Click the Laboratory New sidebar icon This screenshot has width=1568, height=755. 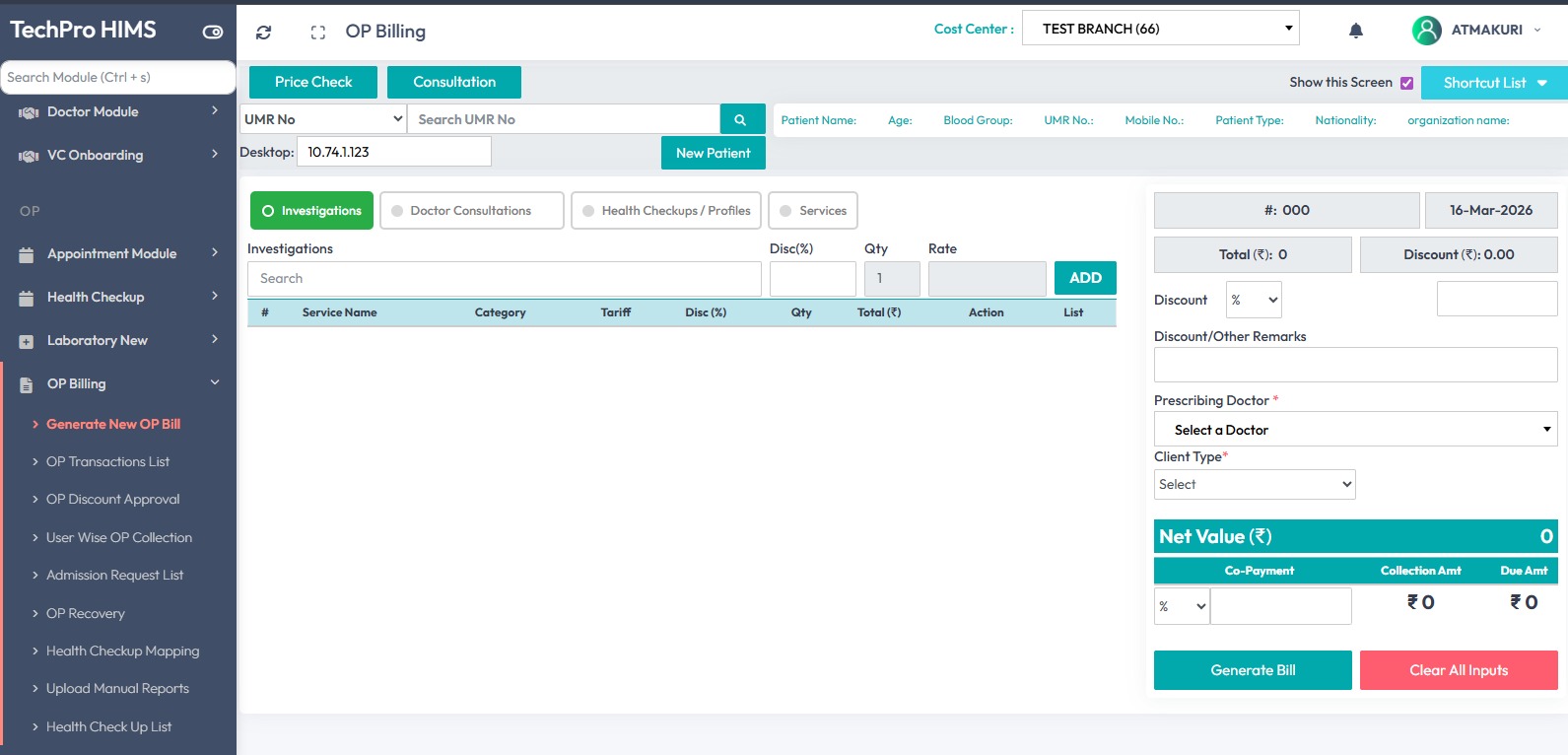point(27,341)
